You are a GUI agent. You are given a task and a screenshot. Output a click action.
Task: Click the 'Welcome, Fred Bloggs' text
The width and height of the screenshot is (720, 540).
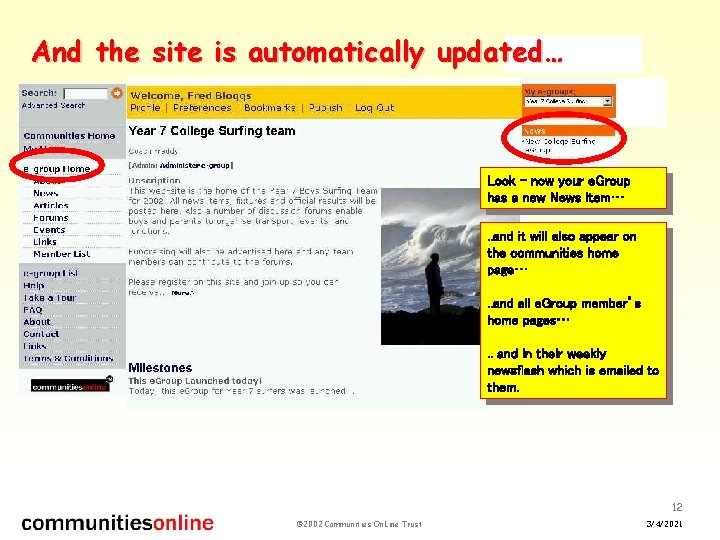click(191, 96)
